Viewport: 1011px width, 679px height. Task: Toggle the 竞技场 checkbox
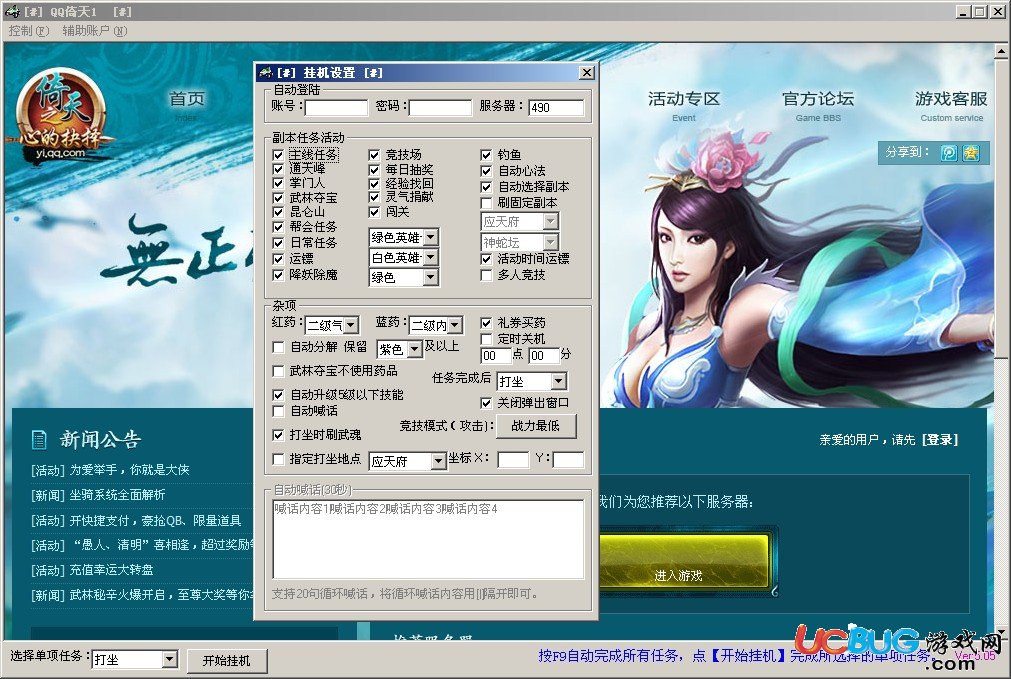point(374,155)
